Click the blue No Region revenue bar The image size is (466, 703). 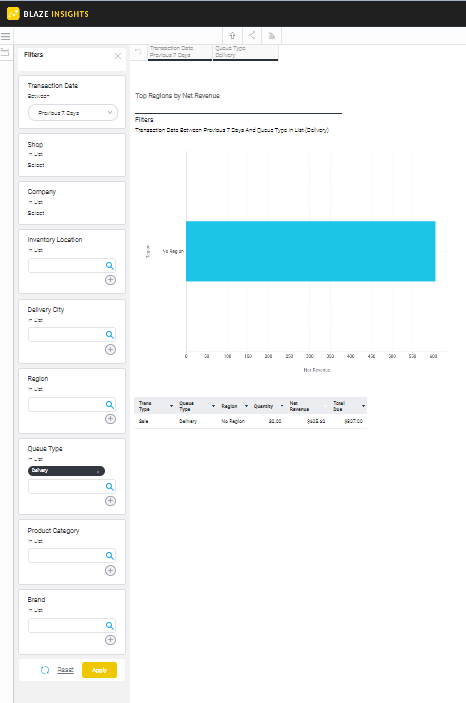tap(310, 251)
